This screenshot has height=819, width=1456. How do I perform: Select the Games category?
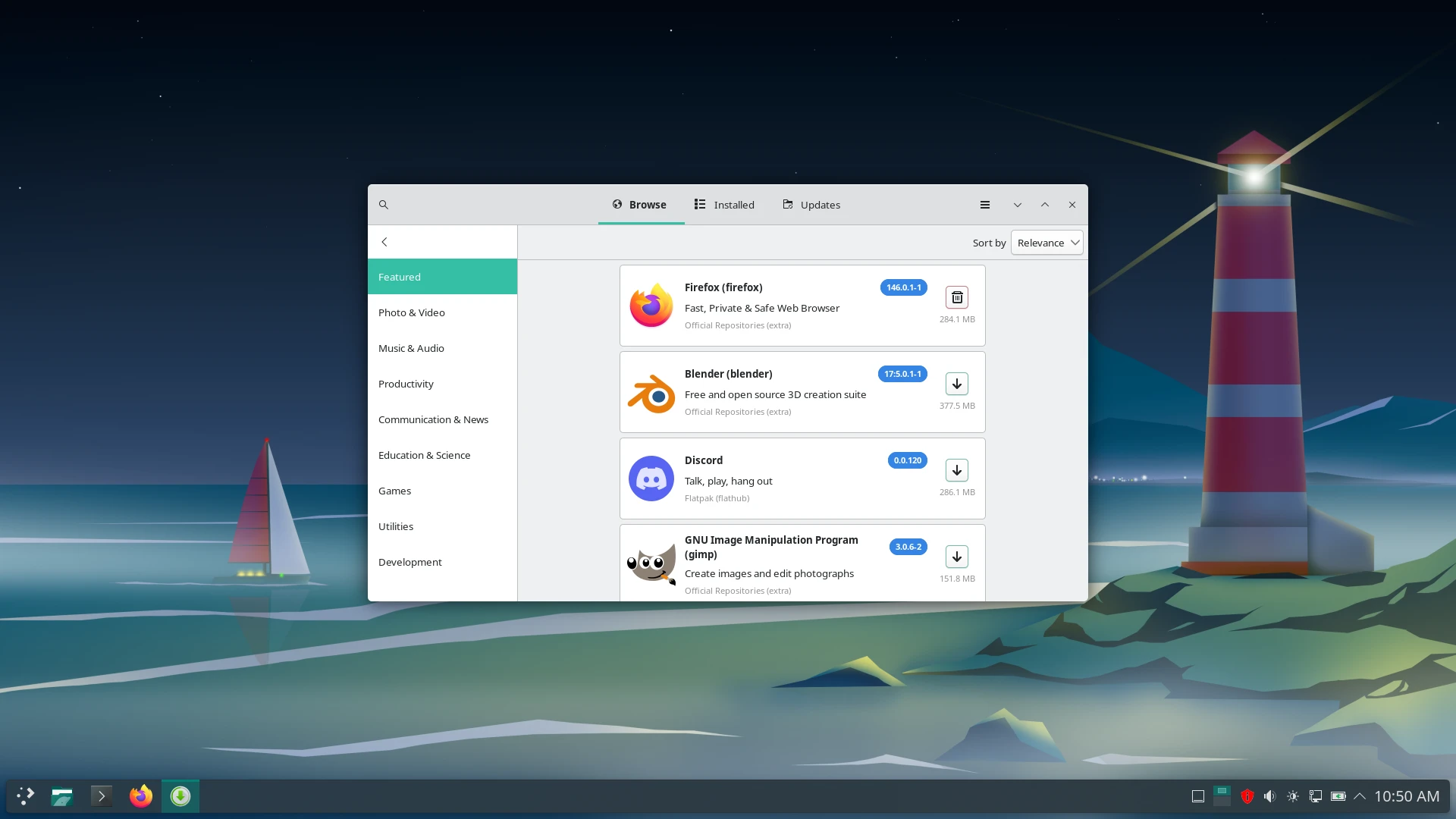point(394,491)
